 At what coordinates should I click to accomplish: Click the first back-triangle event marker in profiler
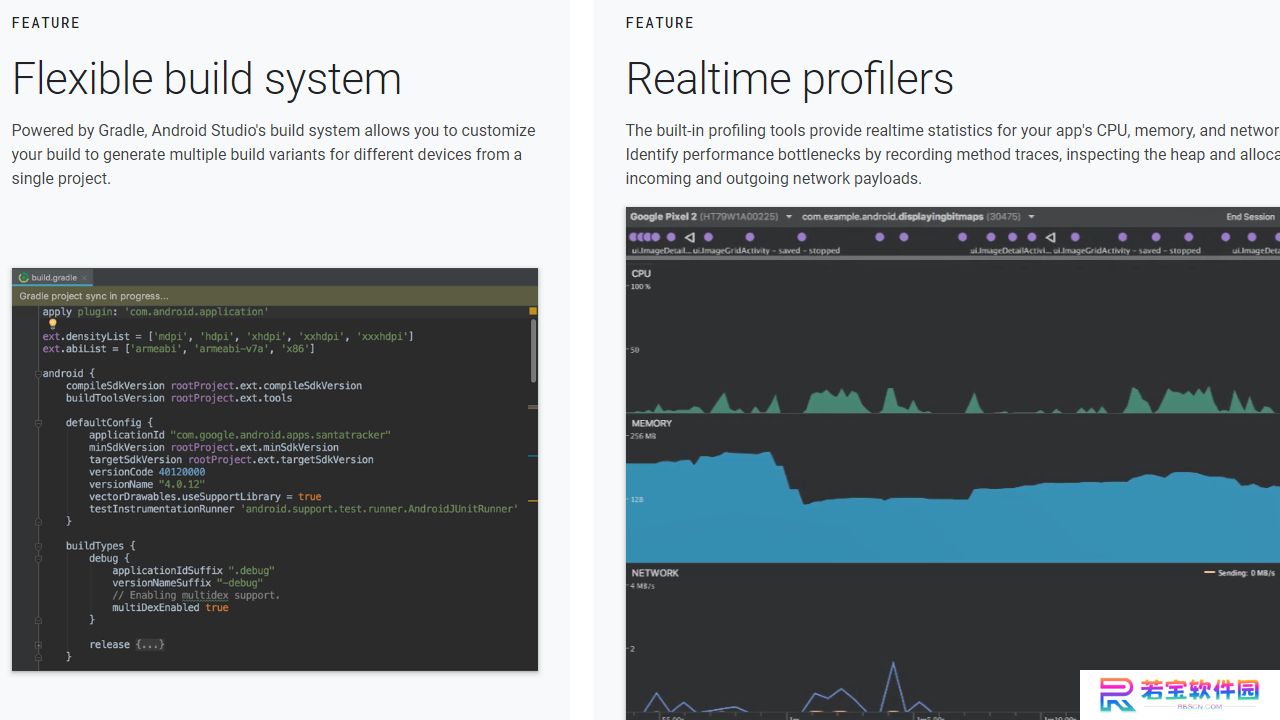[689, 237]
